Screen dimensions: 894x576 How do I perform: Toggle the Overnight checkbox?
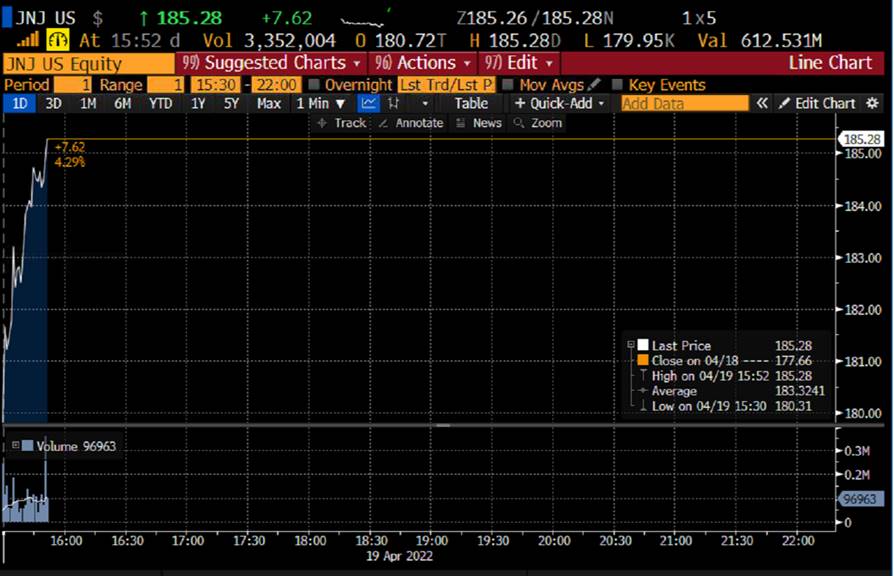click(x=314, y=84)
